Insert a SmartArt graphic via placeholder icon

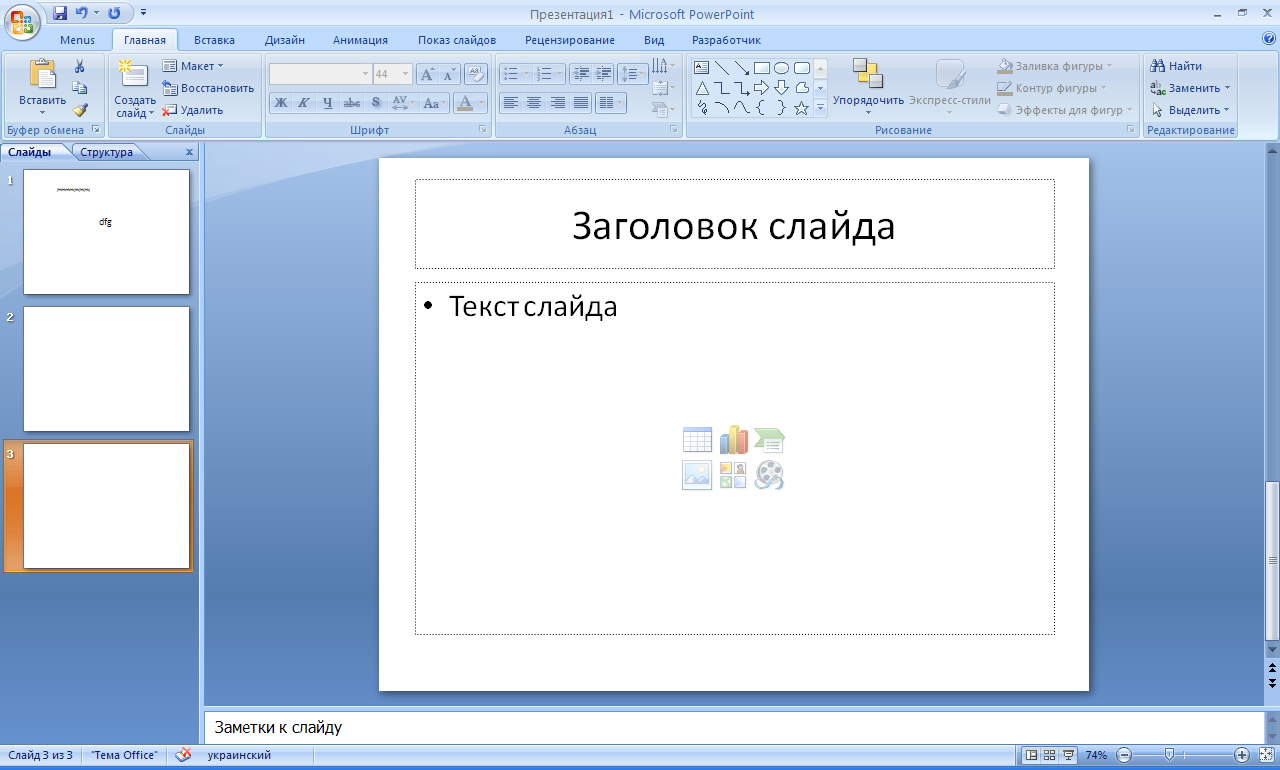[x=769, y=440]
